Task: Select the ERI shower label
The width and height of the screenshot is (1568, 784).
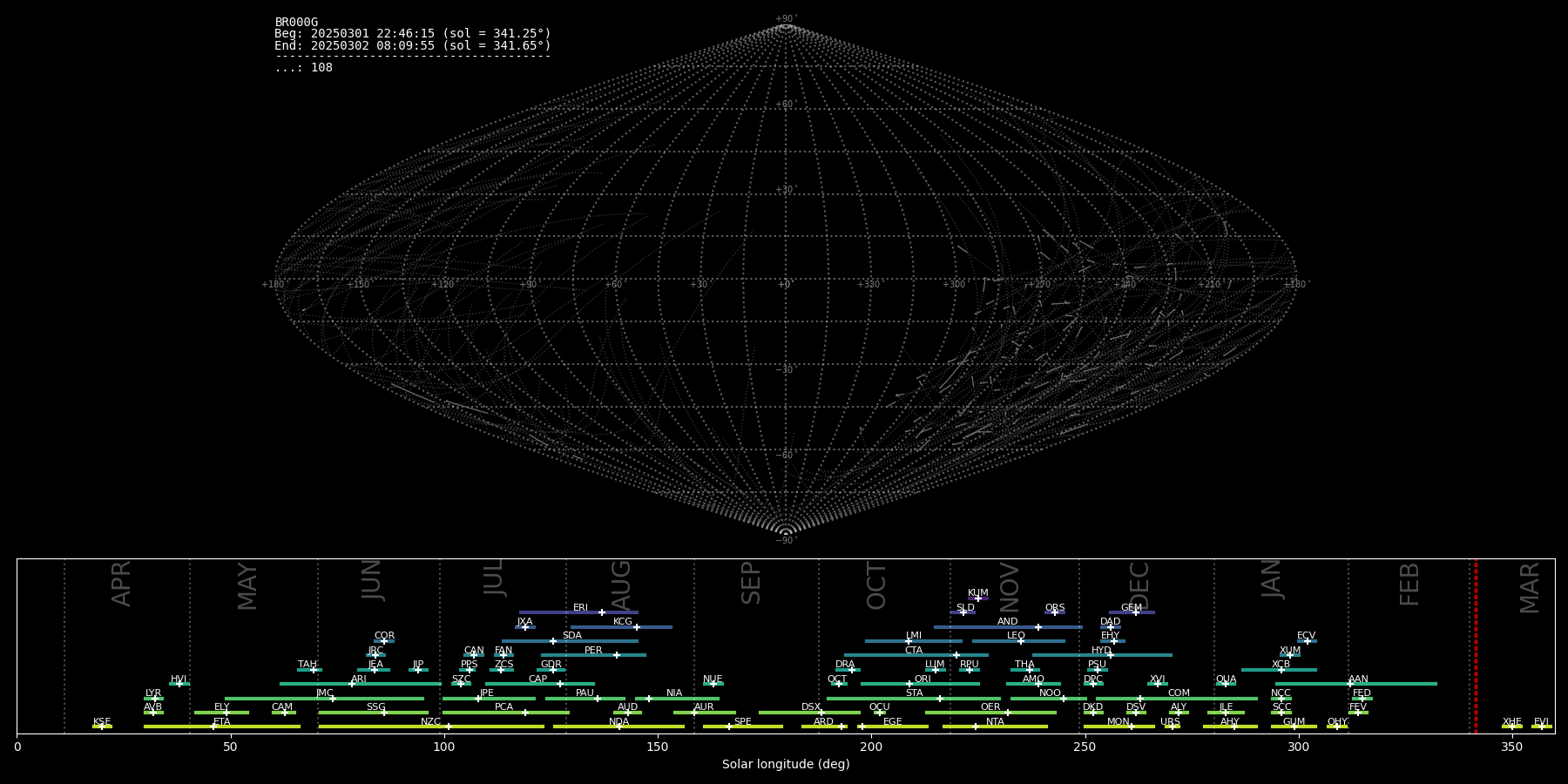Action: tap(581, 608)
